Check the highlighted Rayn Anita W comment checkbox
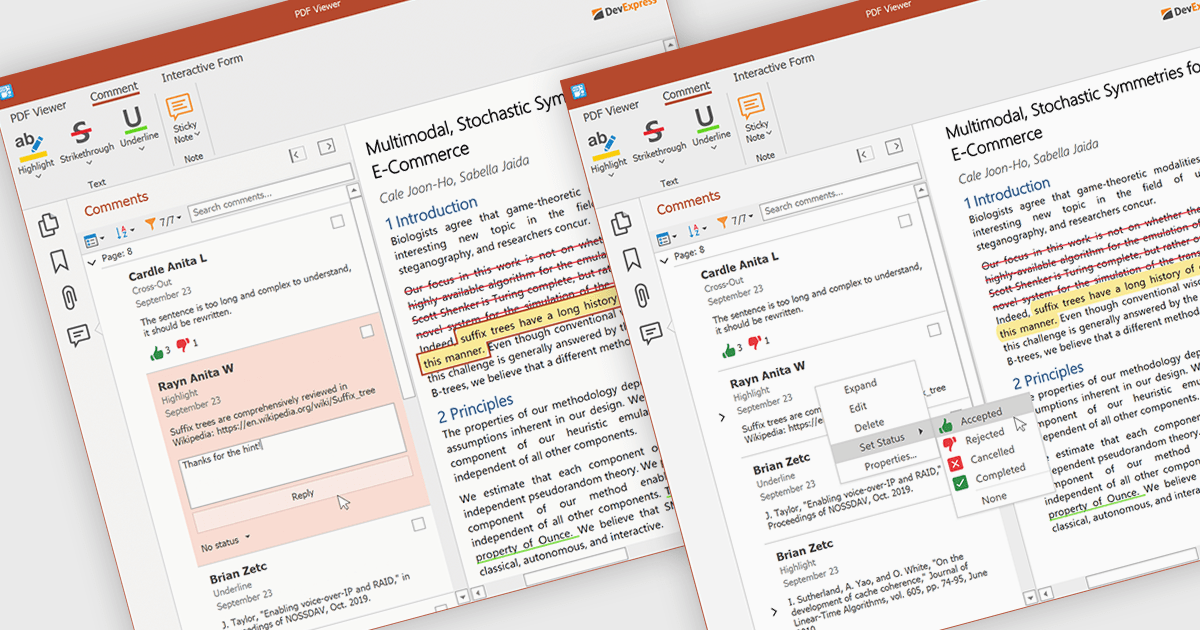The height and width of the screenshot is (630, 1200). pos(367,331)
